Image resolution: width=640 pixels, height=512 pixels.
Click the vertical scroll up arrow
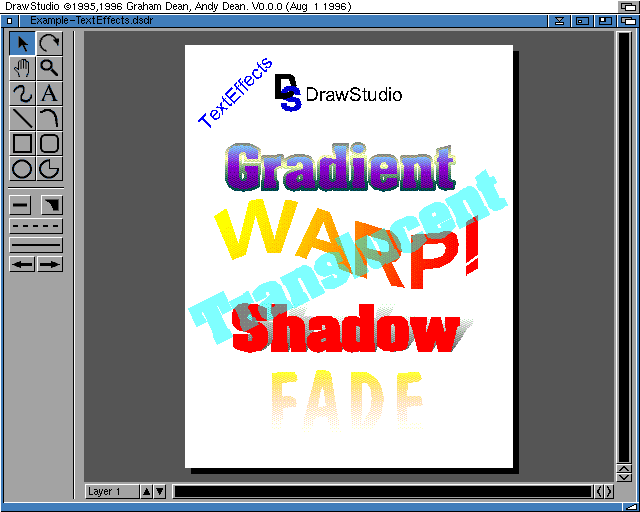tap(624, 469)
